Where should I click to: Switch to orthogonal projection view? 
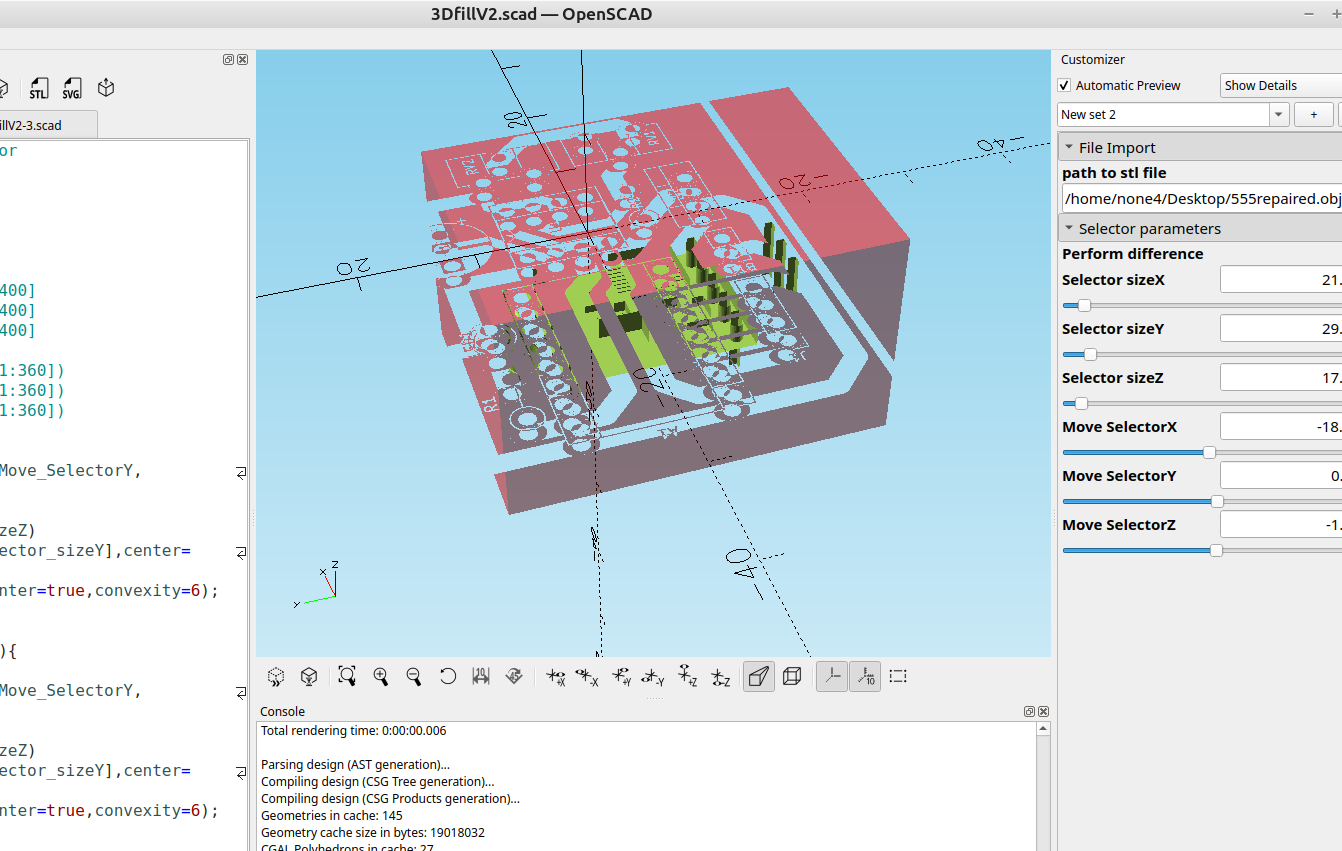click(792, 676)
